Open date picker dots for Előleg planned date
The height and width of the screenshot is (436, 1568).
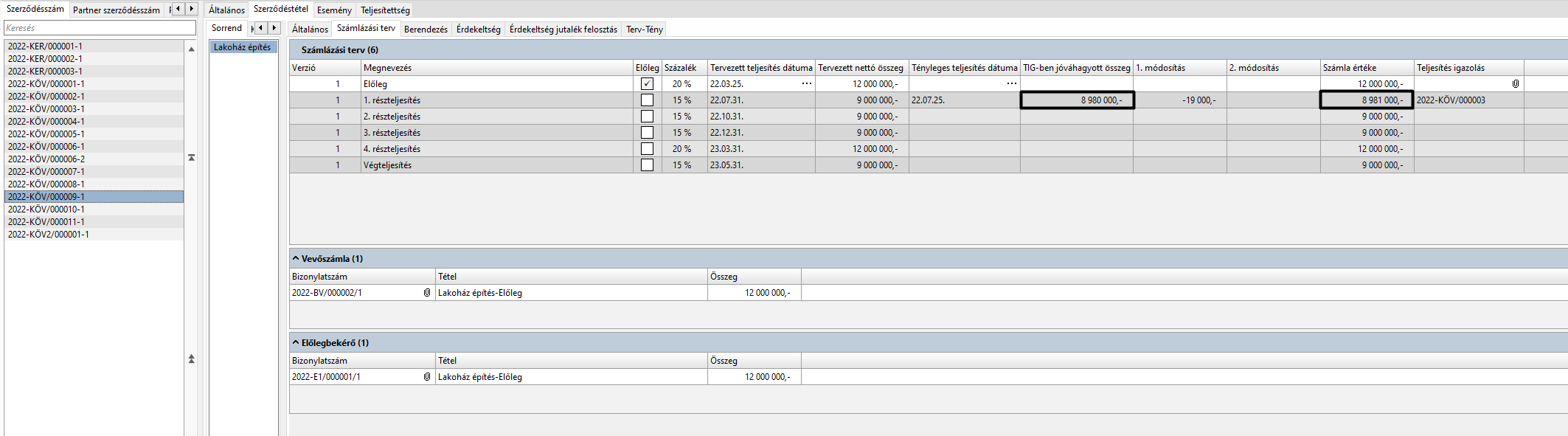806,84
